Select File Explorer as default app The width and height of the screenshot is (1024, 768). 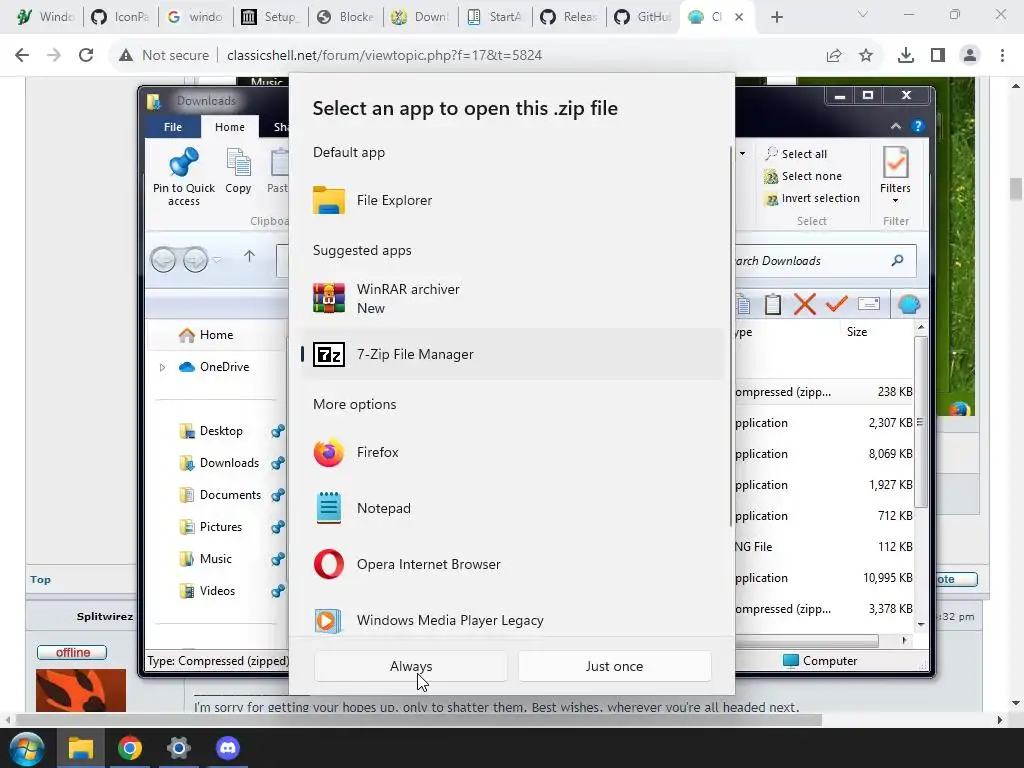[511, 200]
